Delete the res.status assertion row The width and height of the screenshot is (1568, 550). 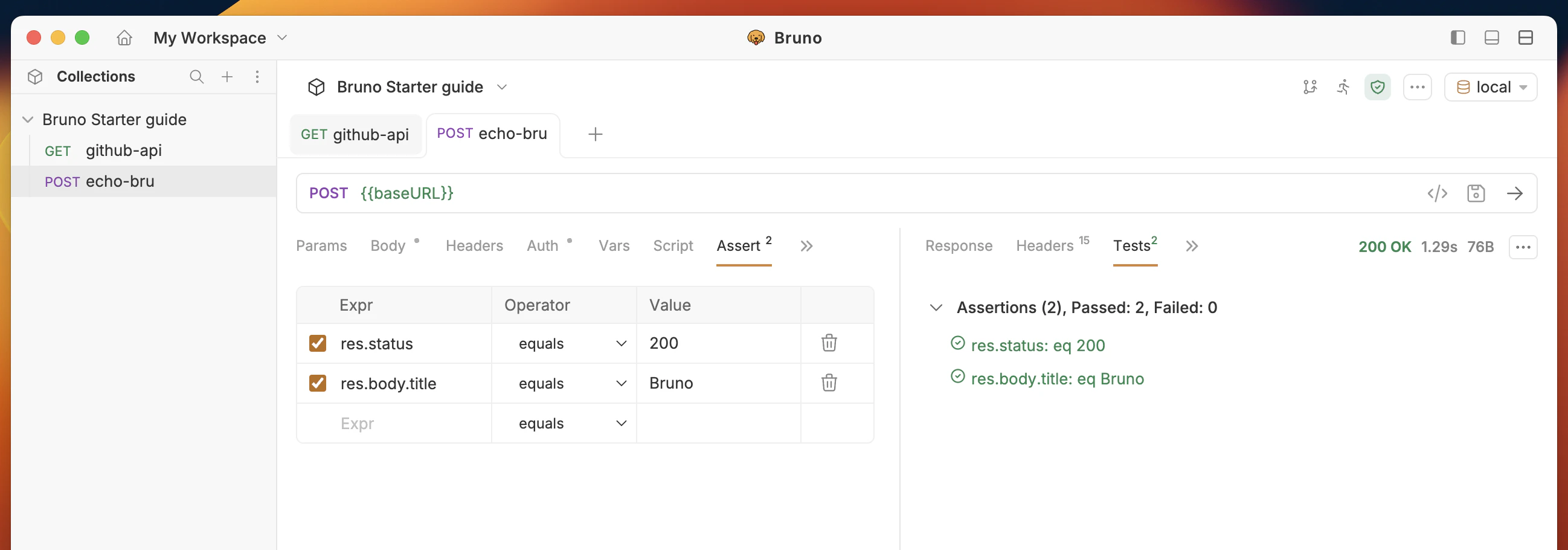[x=829, y=343]
